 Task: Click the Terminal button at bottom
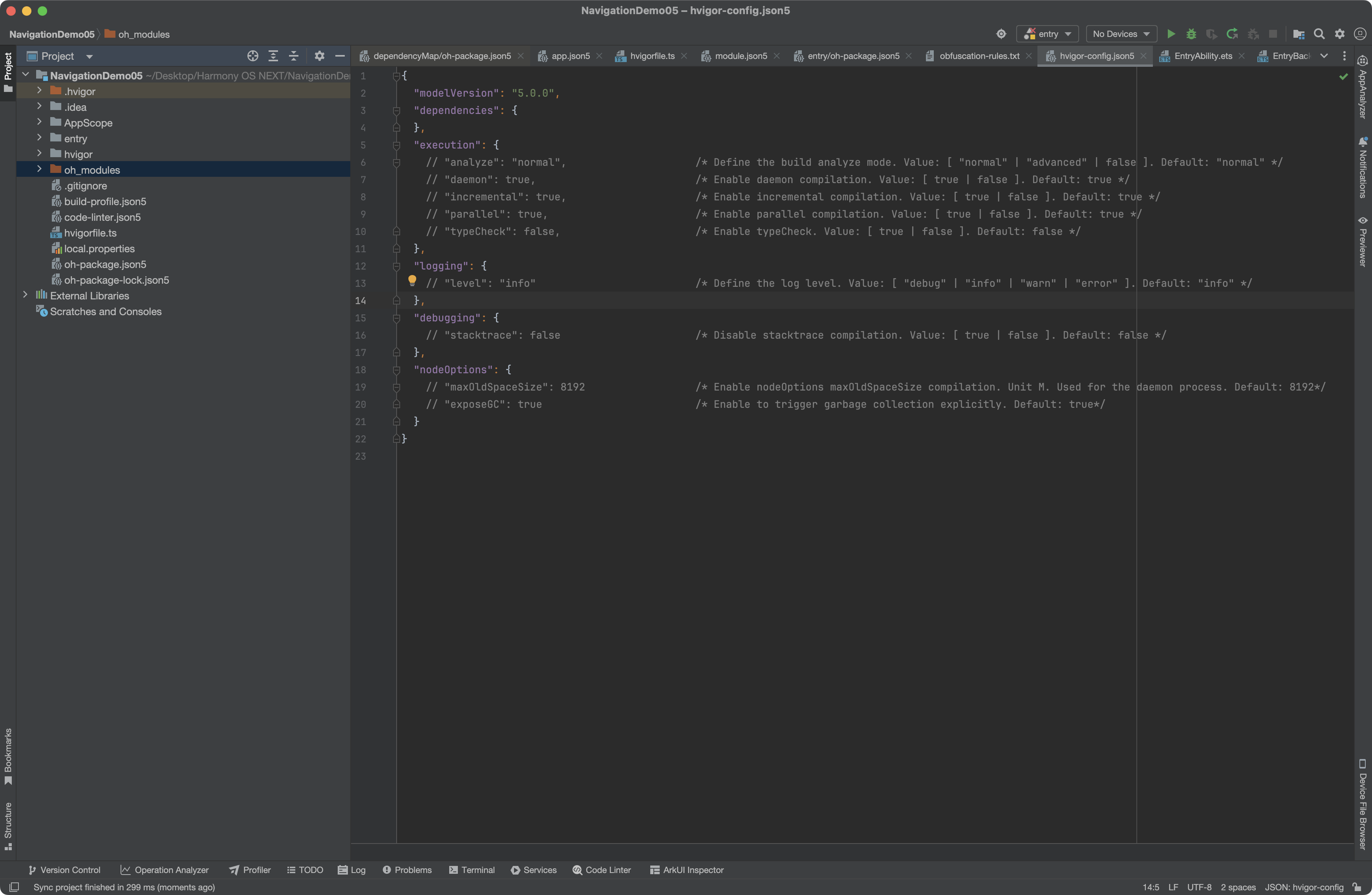[475, 869]
